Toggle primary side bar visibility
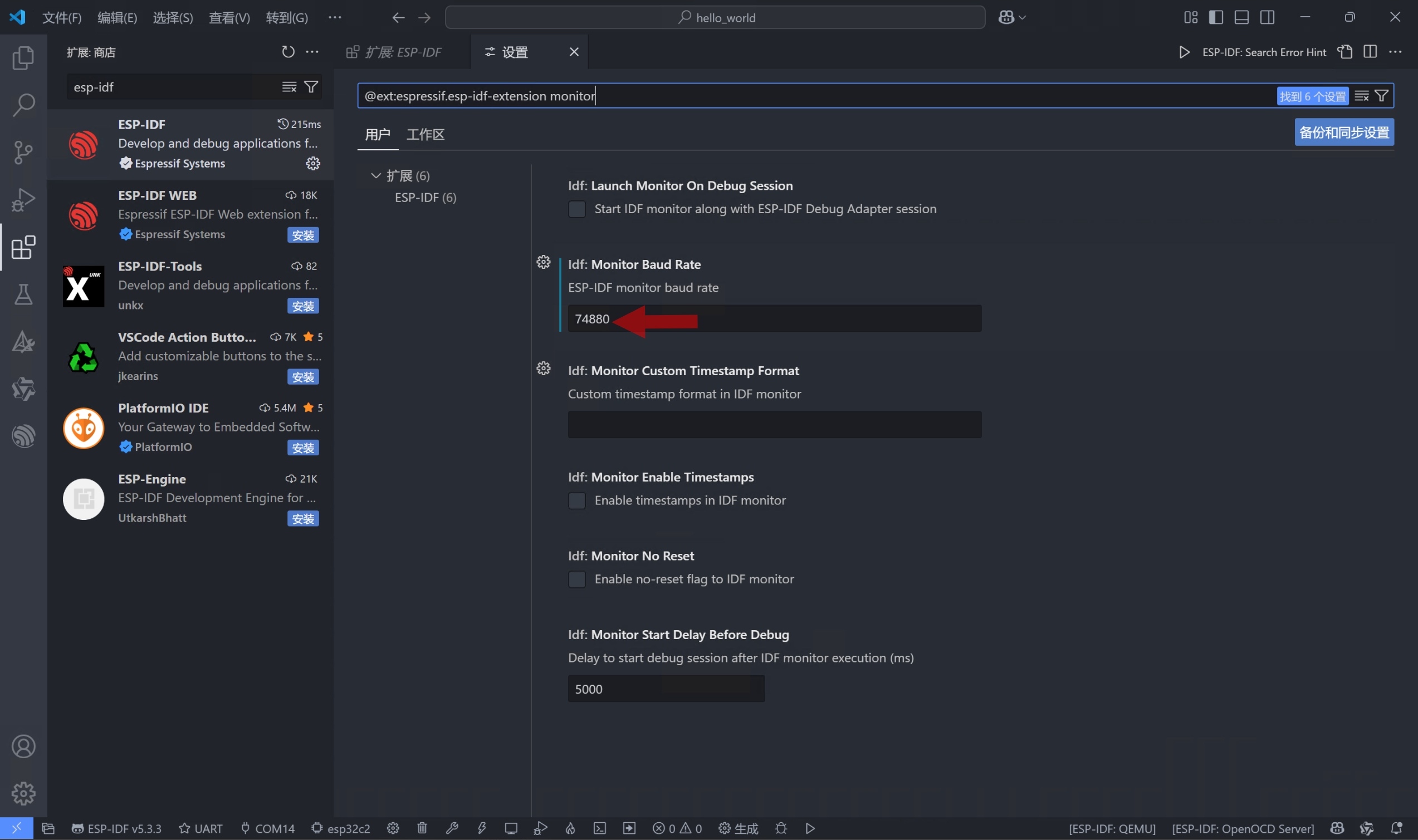Screen dimensions: 1418x840 click(1216, 18)
